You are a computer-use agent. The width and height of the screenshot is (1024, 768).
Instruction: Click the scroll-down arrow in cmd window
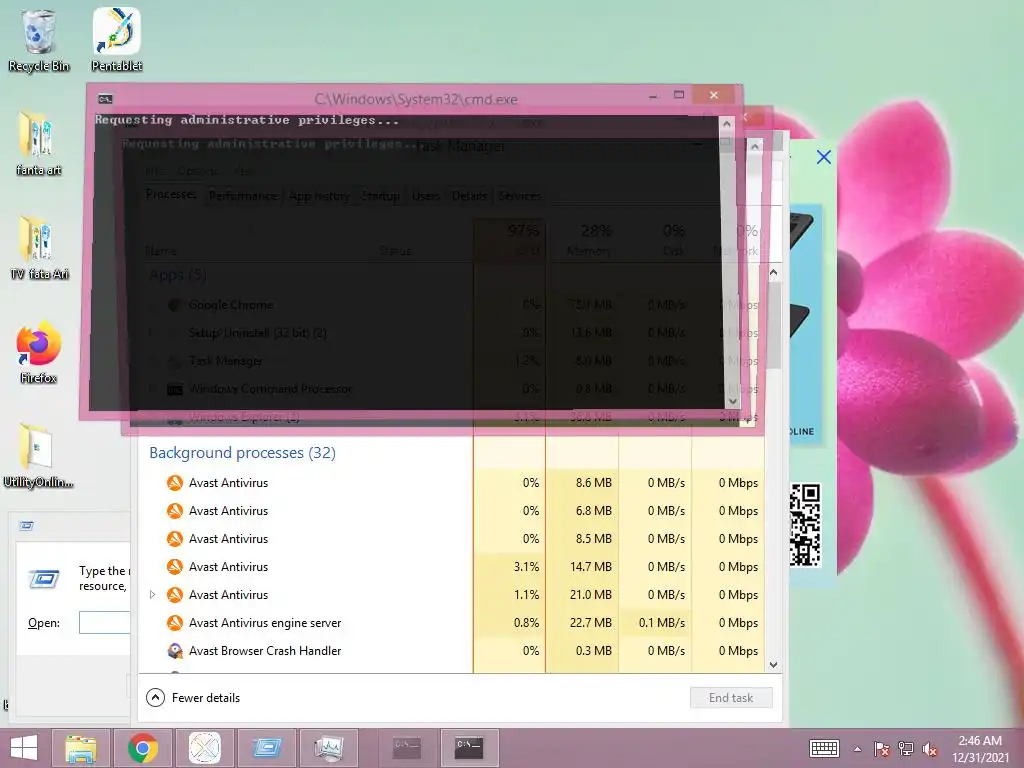pos(732,400)
